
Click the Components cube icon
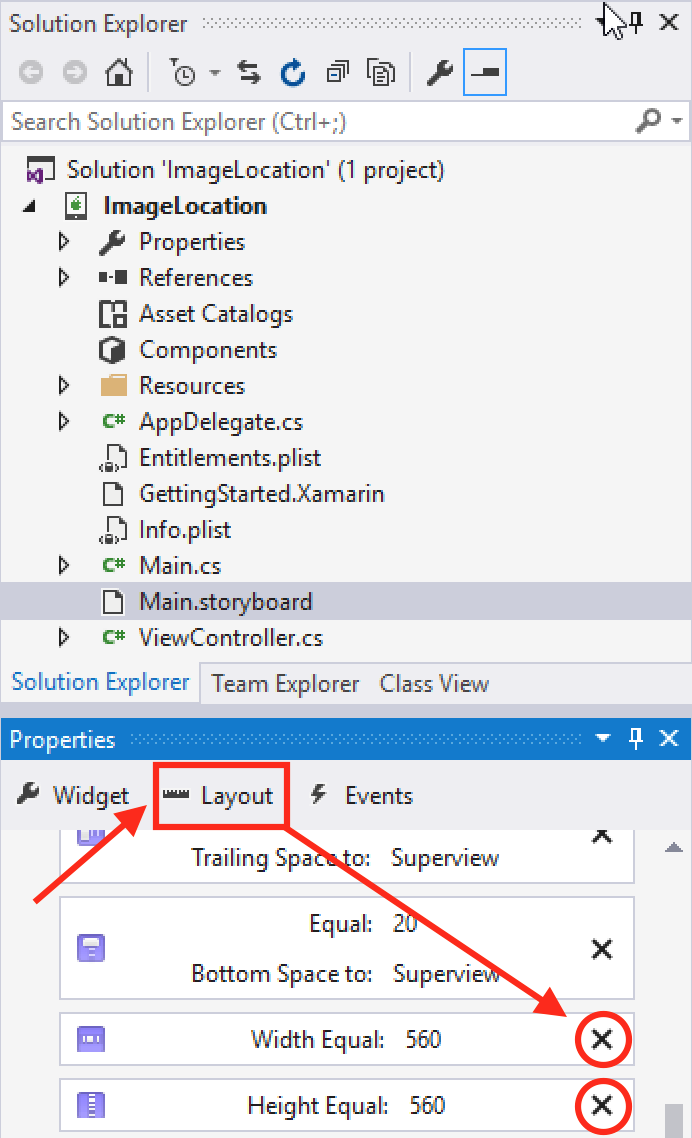tap(113, 350)
